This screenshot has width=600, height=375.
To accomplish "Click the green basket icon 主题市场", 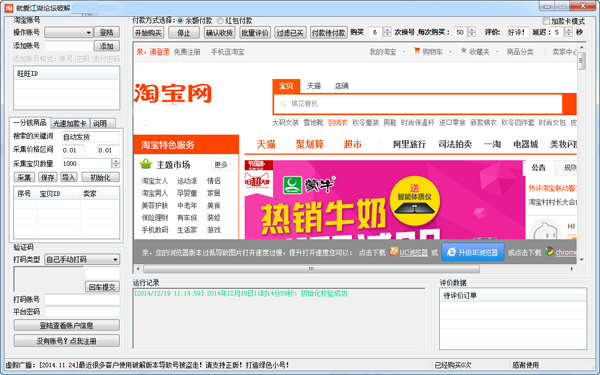I will coord(146,165).
